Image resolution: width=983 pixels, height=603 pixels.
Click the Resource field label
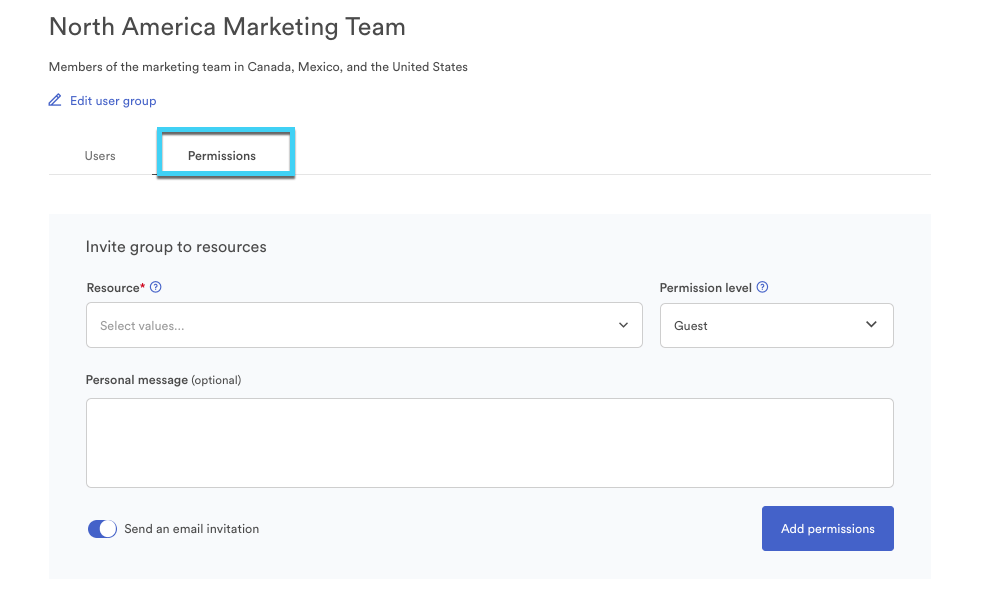click(x=112, y=288)
